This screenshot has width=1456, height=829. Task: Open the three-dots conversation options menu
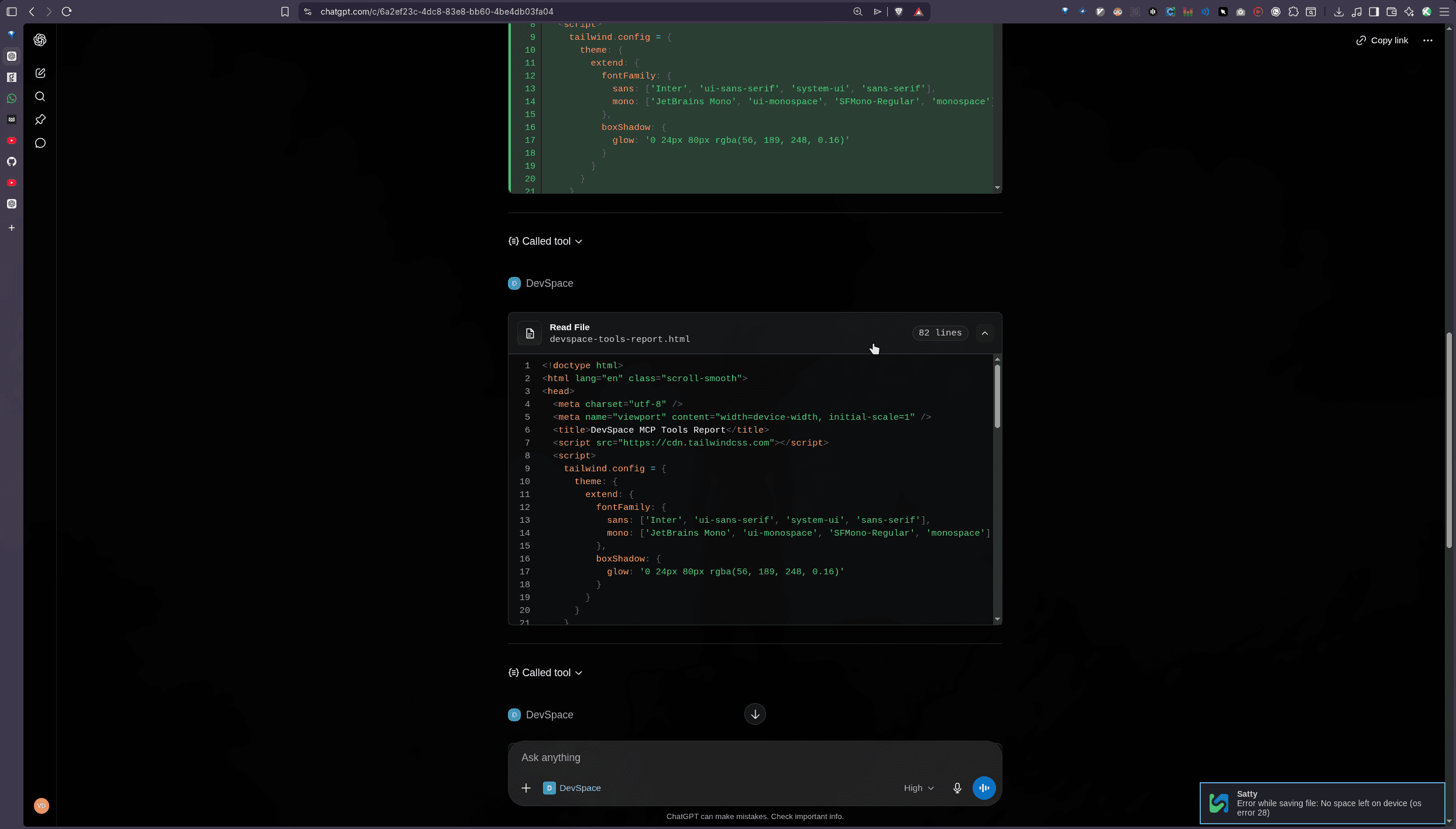point(1427,40)
